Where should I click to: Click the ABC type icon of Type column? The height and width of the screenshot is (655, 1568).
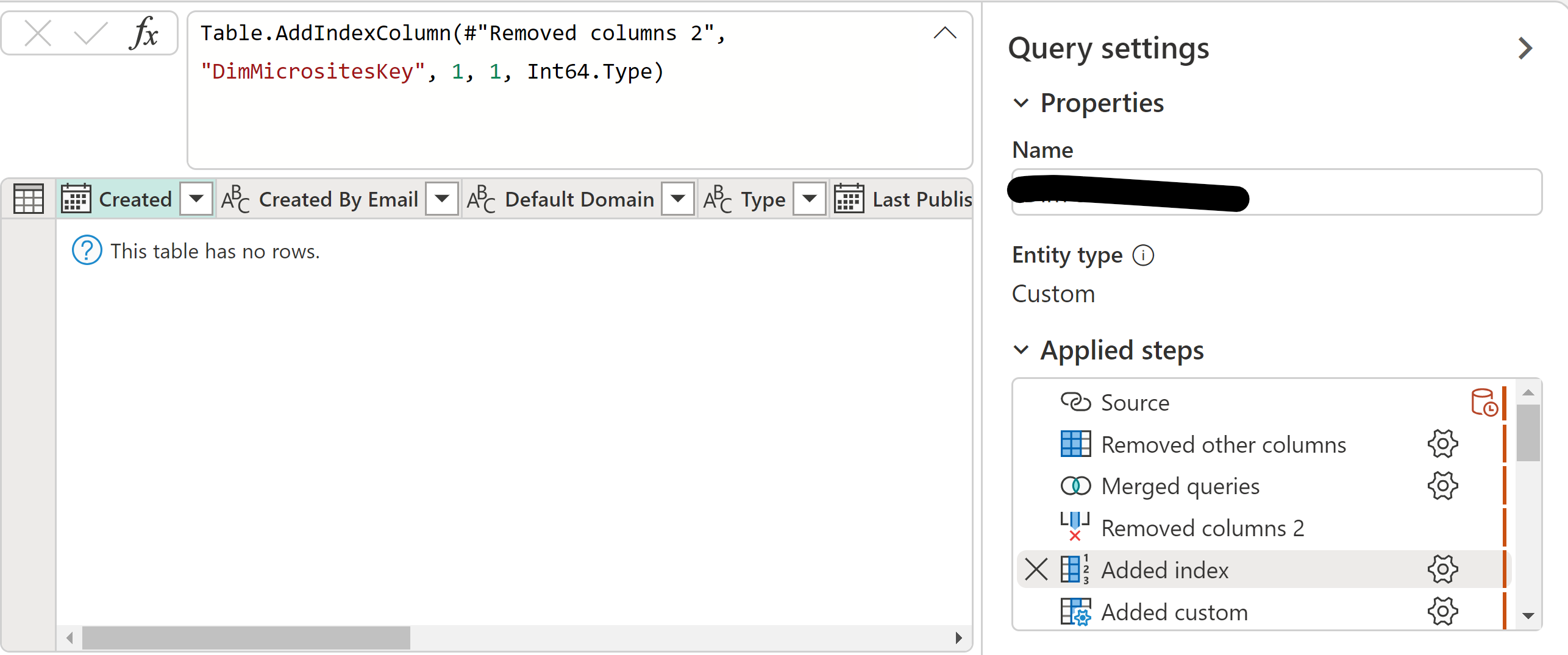(718, 199)
